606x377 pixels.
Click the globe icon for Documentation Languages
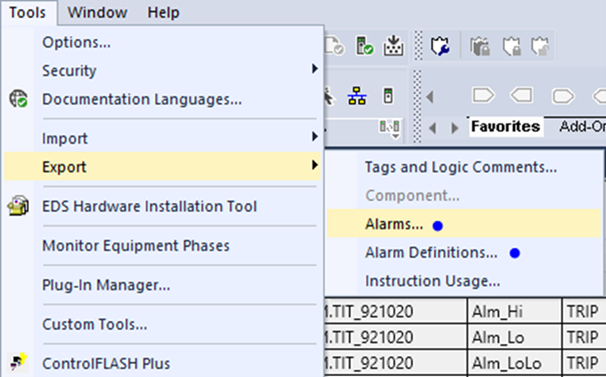[18, 99]
